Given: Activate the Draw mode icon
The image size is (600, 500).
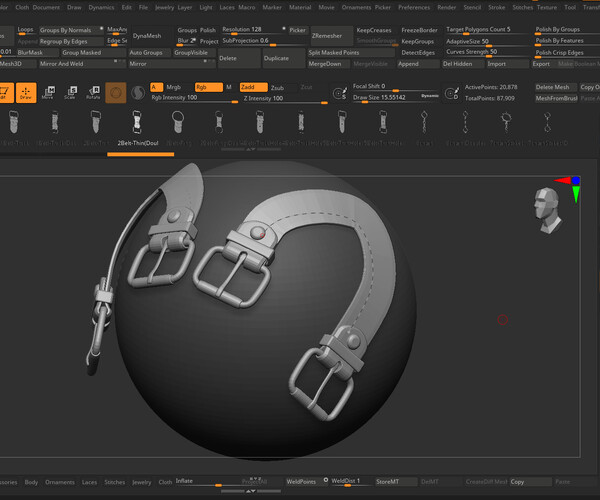Looking at the screenshot, I should (x=26, y=93).
